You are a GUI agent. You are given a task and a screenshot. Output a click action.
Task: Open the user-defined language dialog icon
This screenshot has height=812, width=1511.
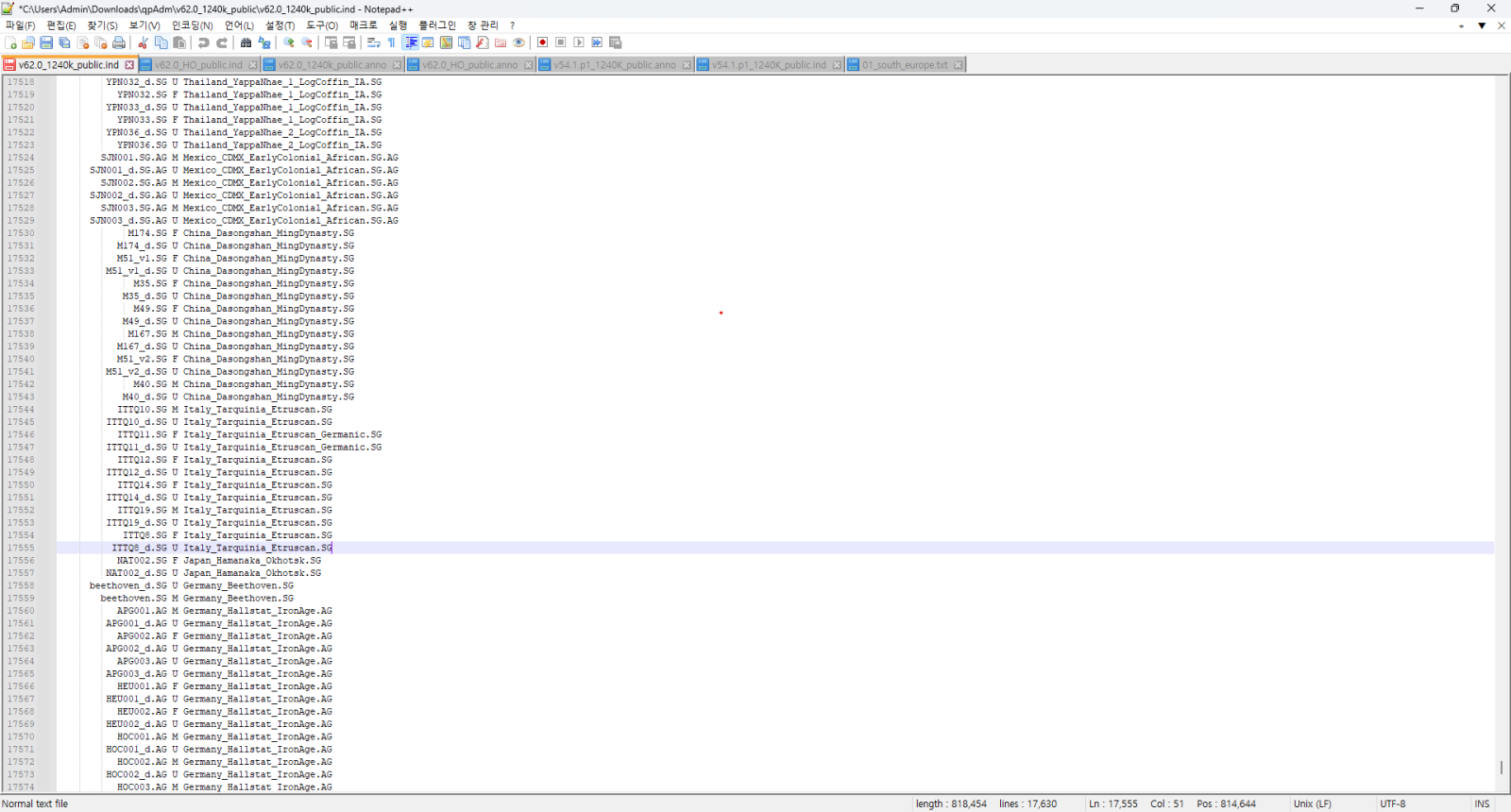428,42
